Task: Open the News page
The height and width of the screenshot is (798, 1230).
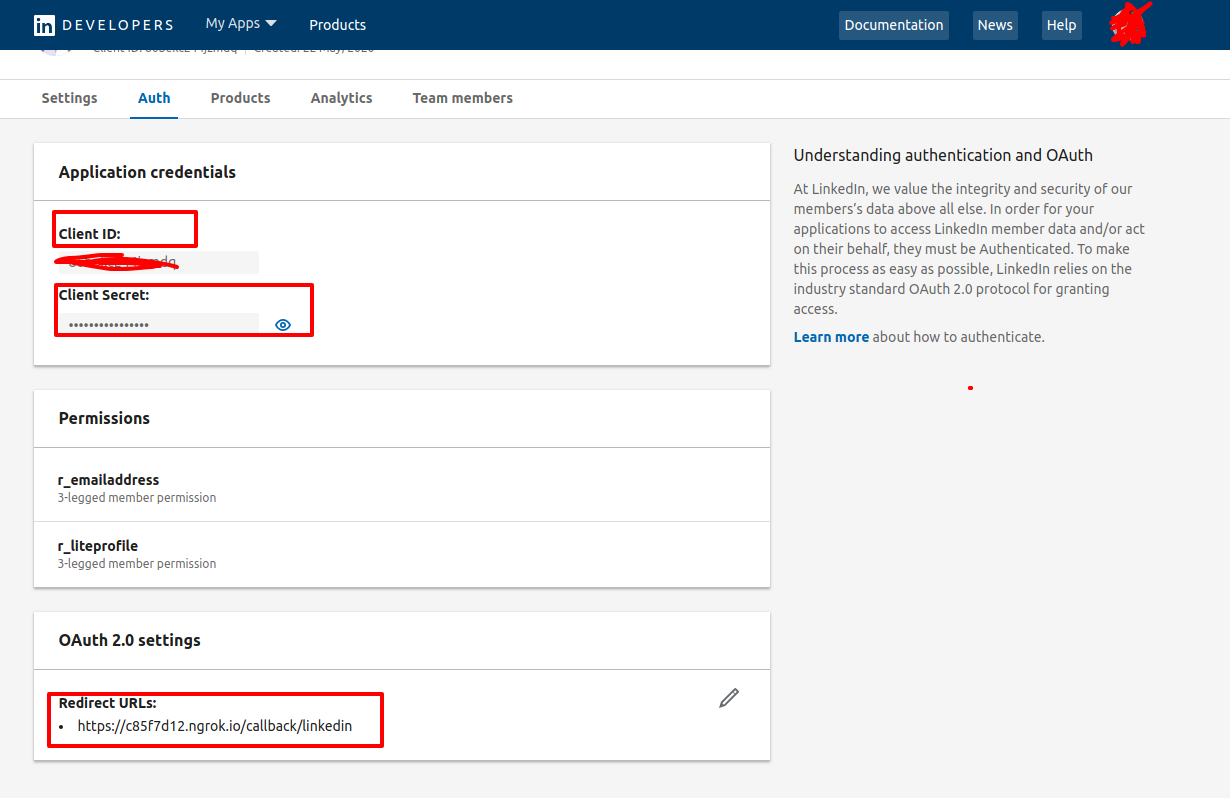Action: (995, 25)
